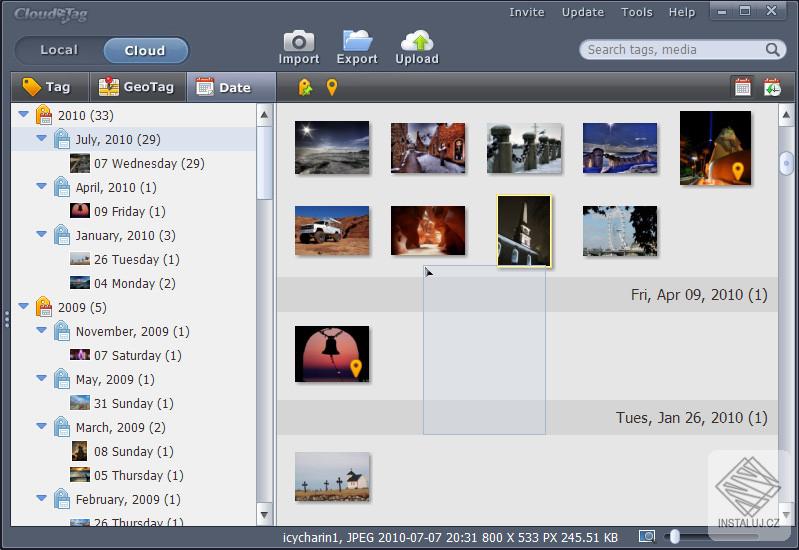Image resolution: width=799 pixels, height=550 pixels.
Task: Click the small thumbnail beside 07 Wednesday
Action: click(79, 163)
